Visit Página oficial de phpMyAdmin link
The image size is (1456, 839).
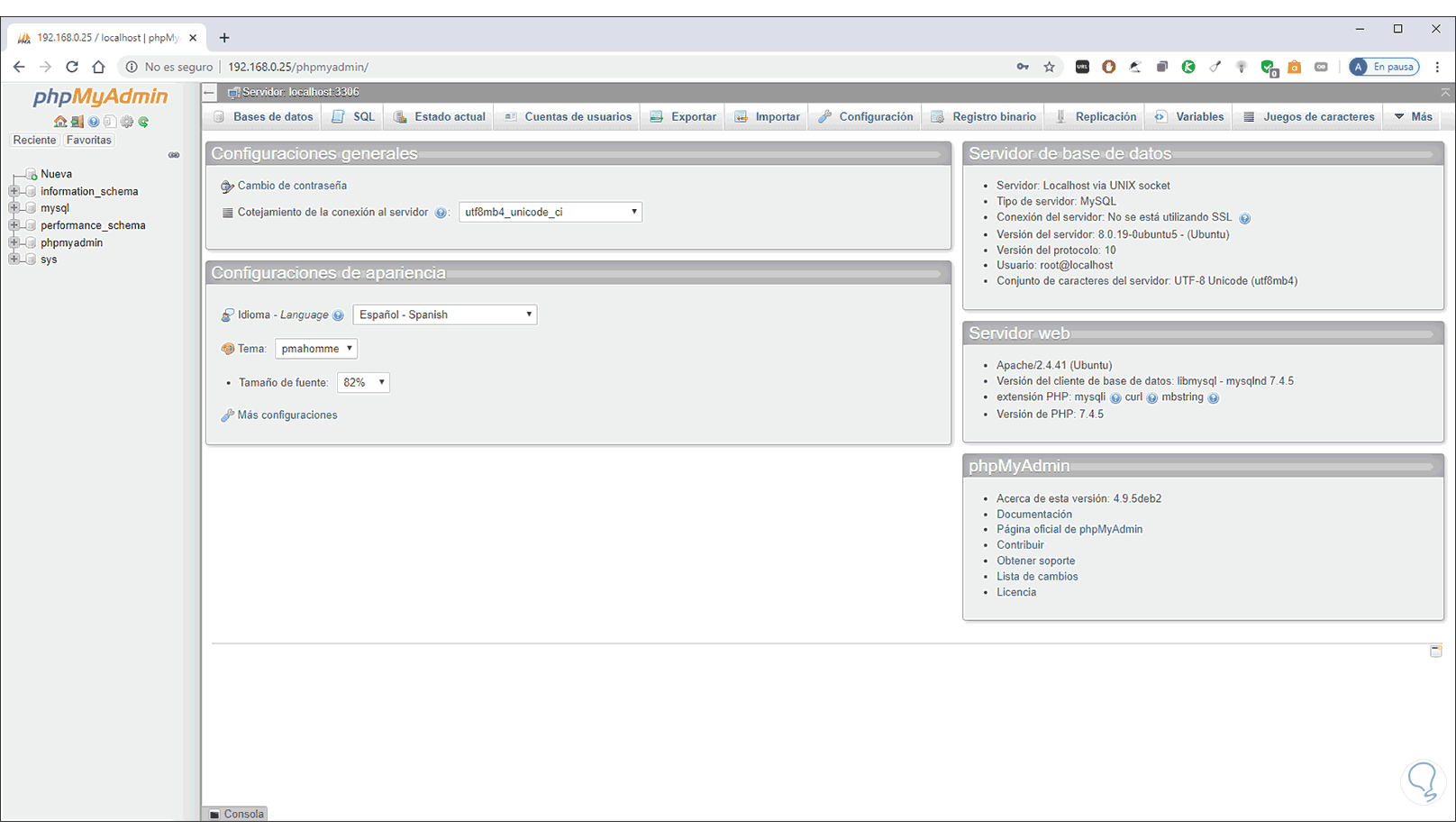(x=1069, y=530)
